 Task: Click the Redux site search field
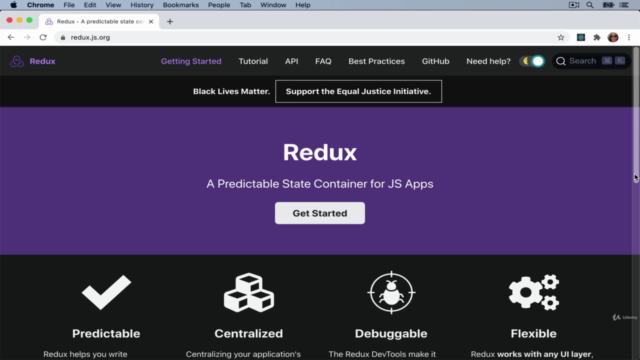pyautogui.click(x=591, y=61)
